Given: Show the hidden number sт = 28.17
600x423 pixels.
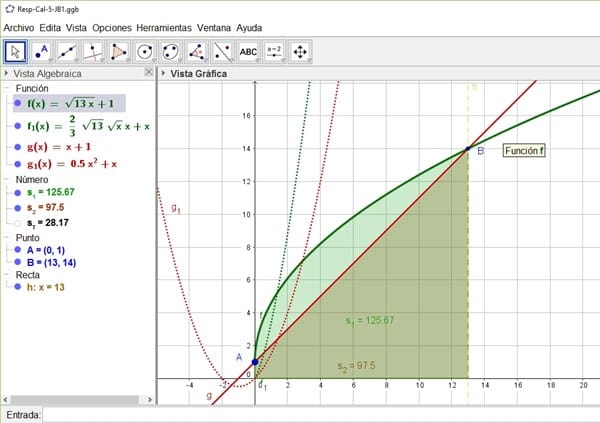Looking at the screenshot, I should tap(18, 224).
